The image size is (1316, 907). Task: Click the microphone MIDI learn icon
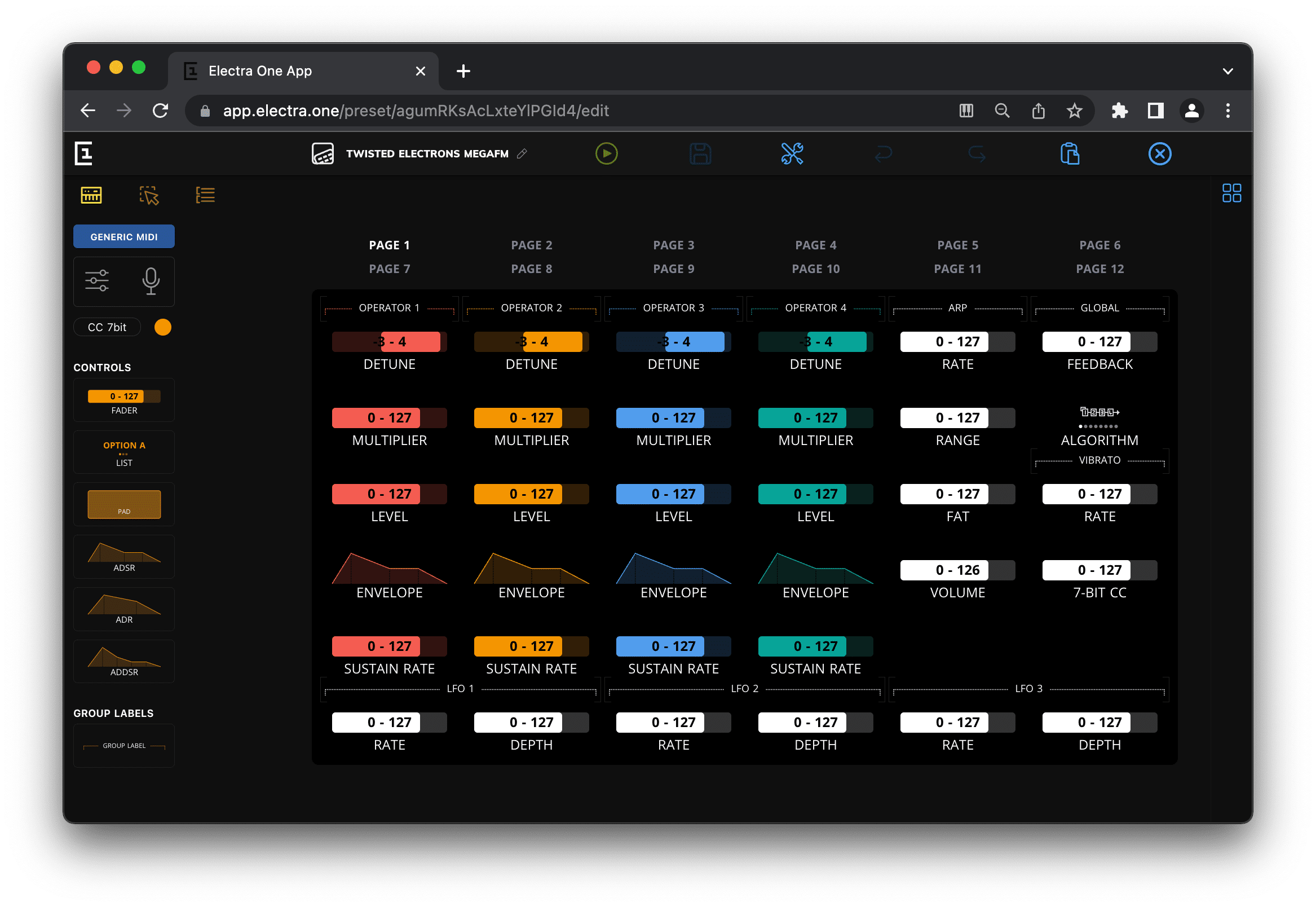(x=151, y=281)
